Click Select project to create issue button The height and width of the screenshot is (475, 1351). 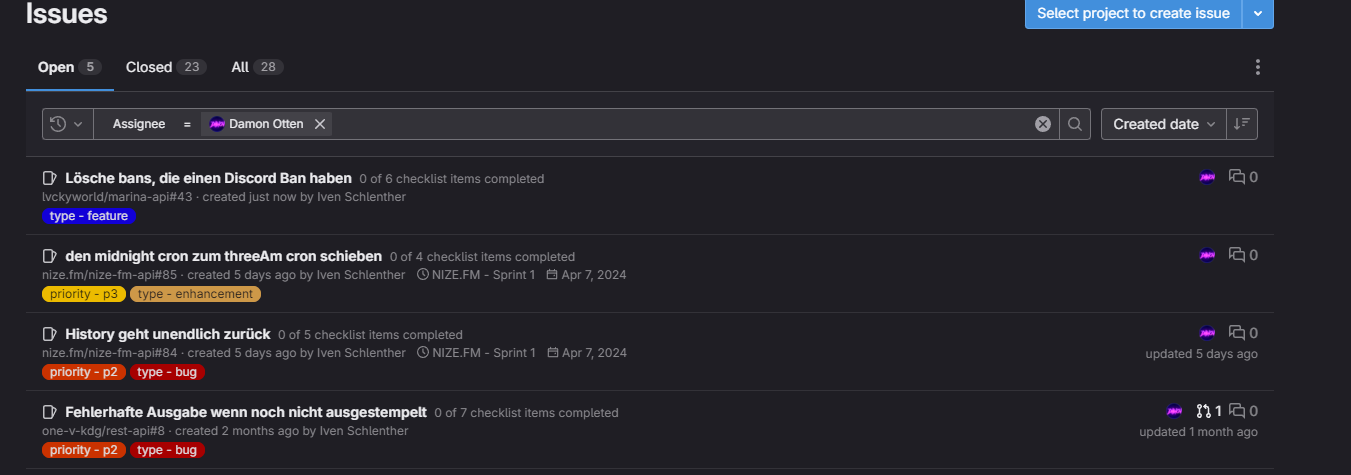pos(1133,13)
